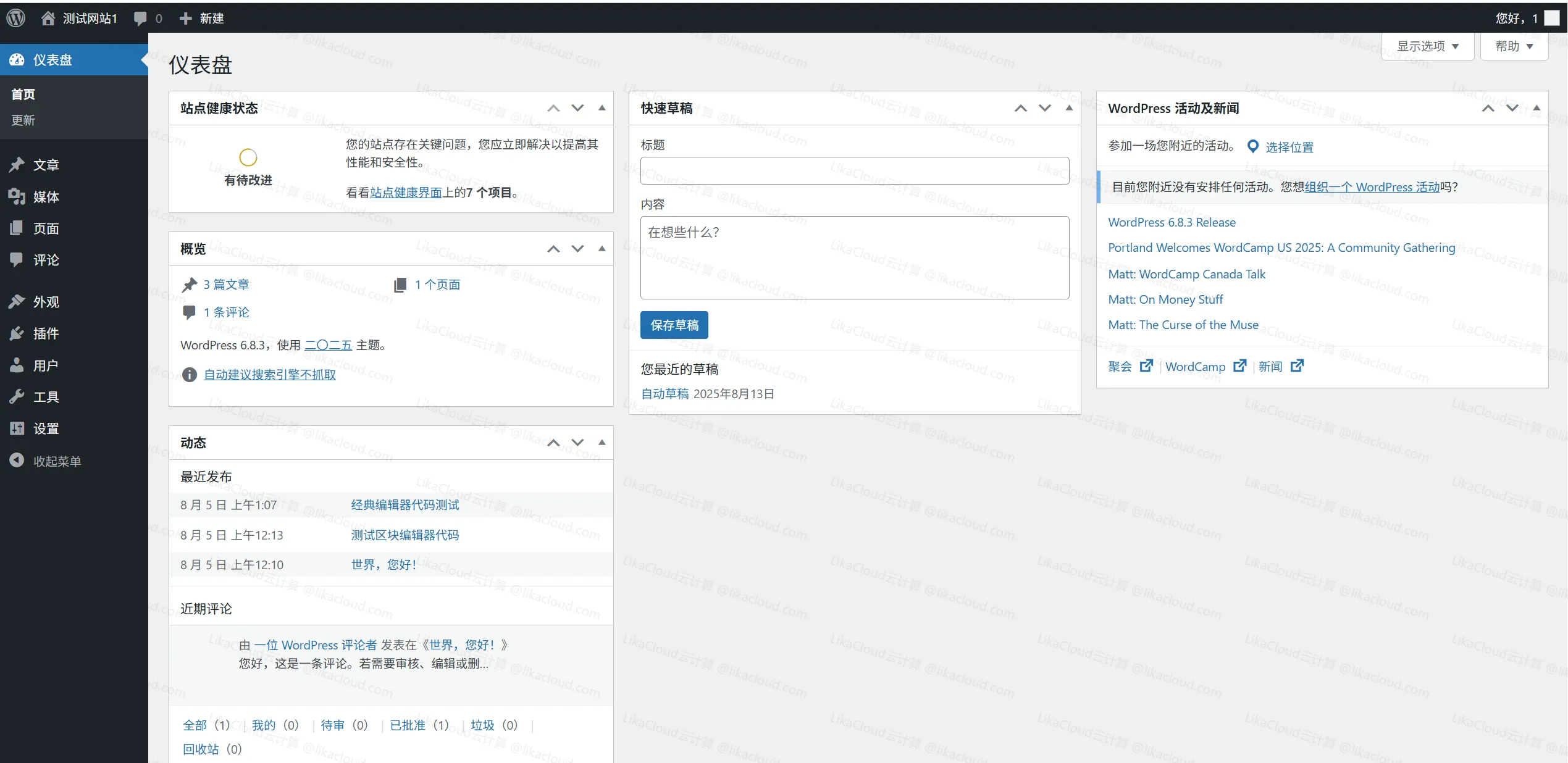Select the 插件 (Plugins) sidebar icon
This screenshot has height=763, width=1568.
pos(17,333)
